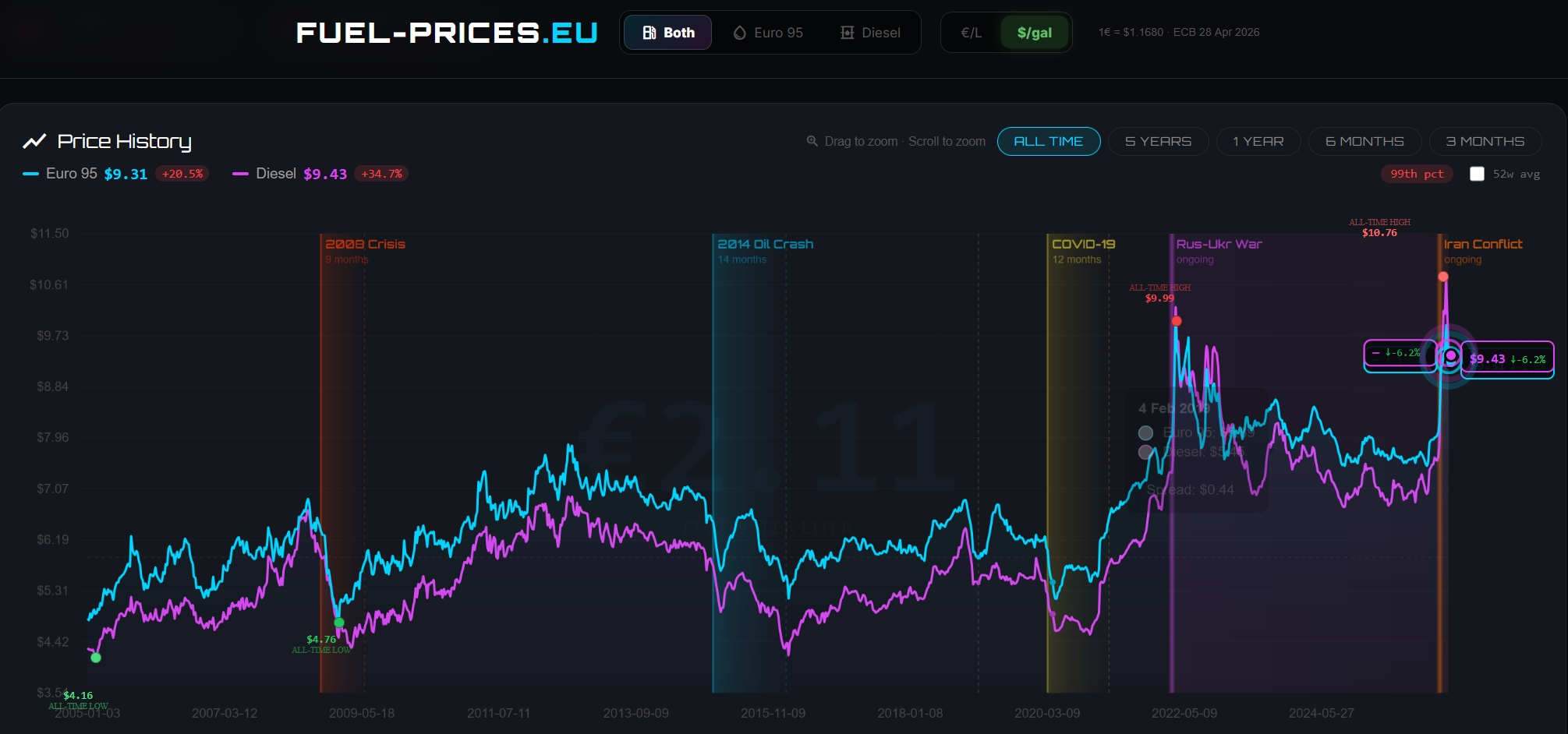Click the Euro 95 droplet icon
1568x734 pixels.
(x=740, y=33)
